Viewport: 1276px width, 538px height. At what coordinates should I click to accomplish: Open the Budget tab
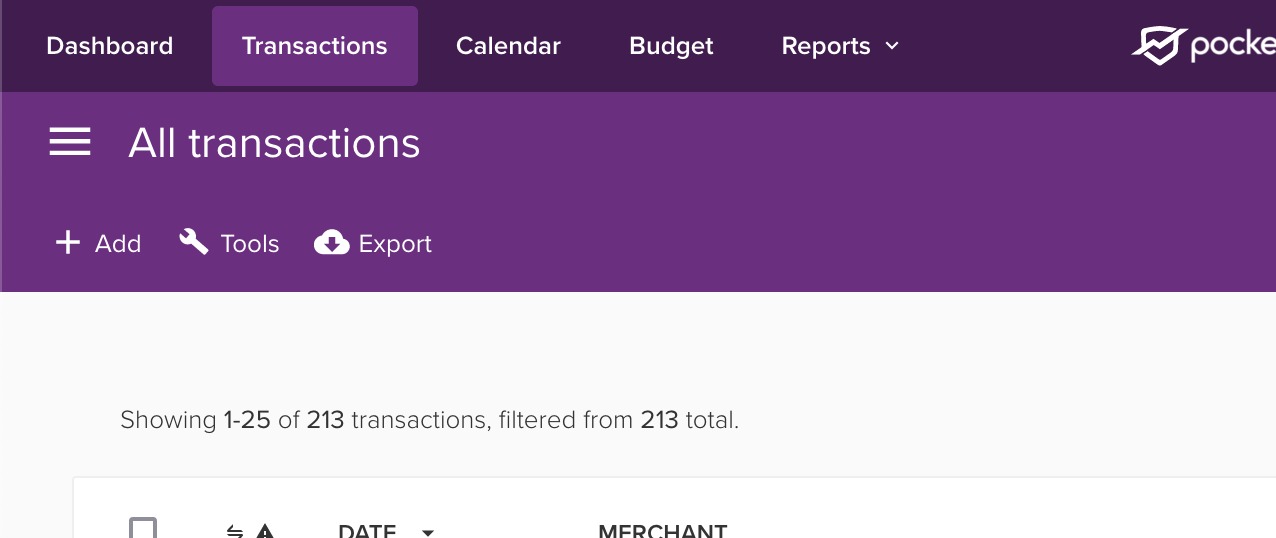click(671, 46)
